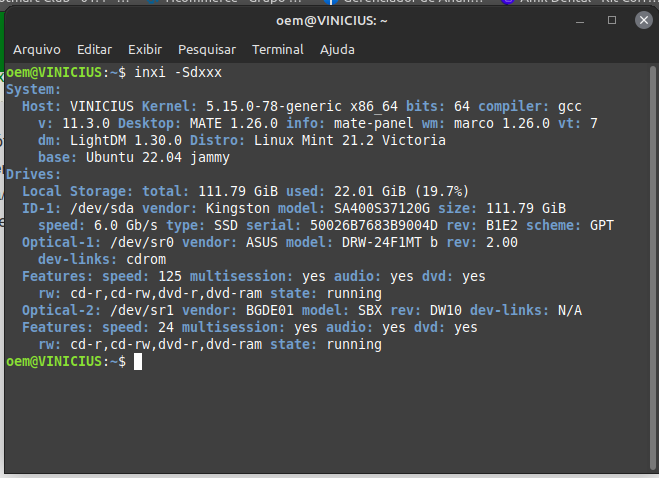Click the 'LightDM 1.30.0' value
The image size is (659, 478).
[x=126, y=140]
